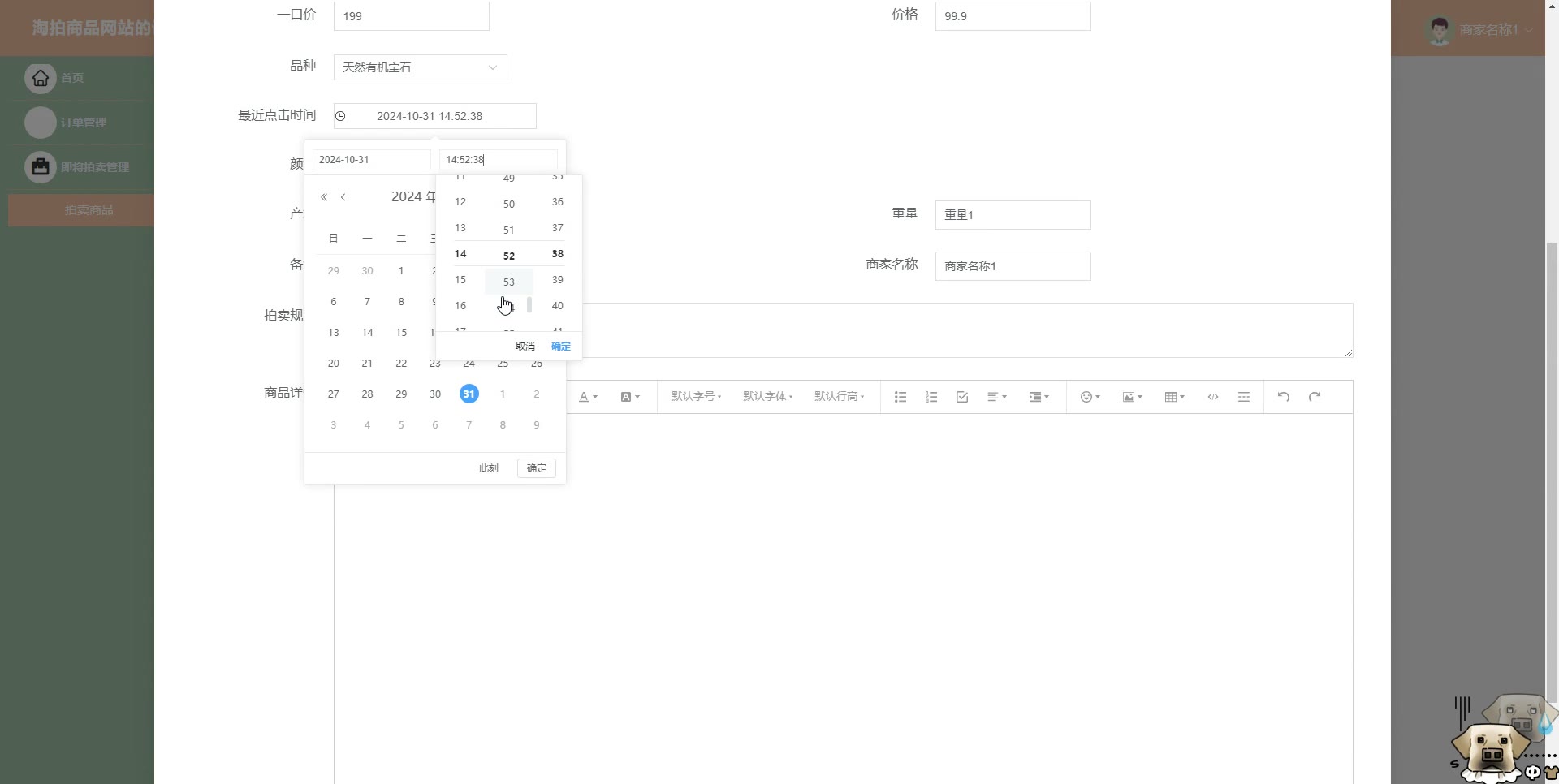This screenshot has width=1559, height=784.
Task: Open the insert image menu
Action: (x=1132, y=397)
